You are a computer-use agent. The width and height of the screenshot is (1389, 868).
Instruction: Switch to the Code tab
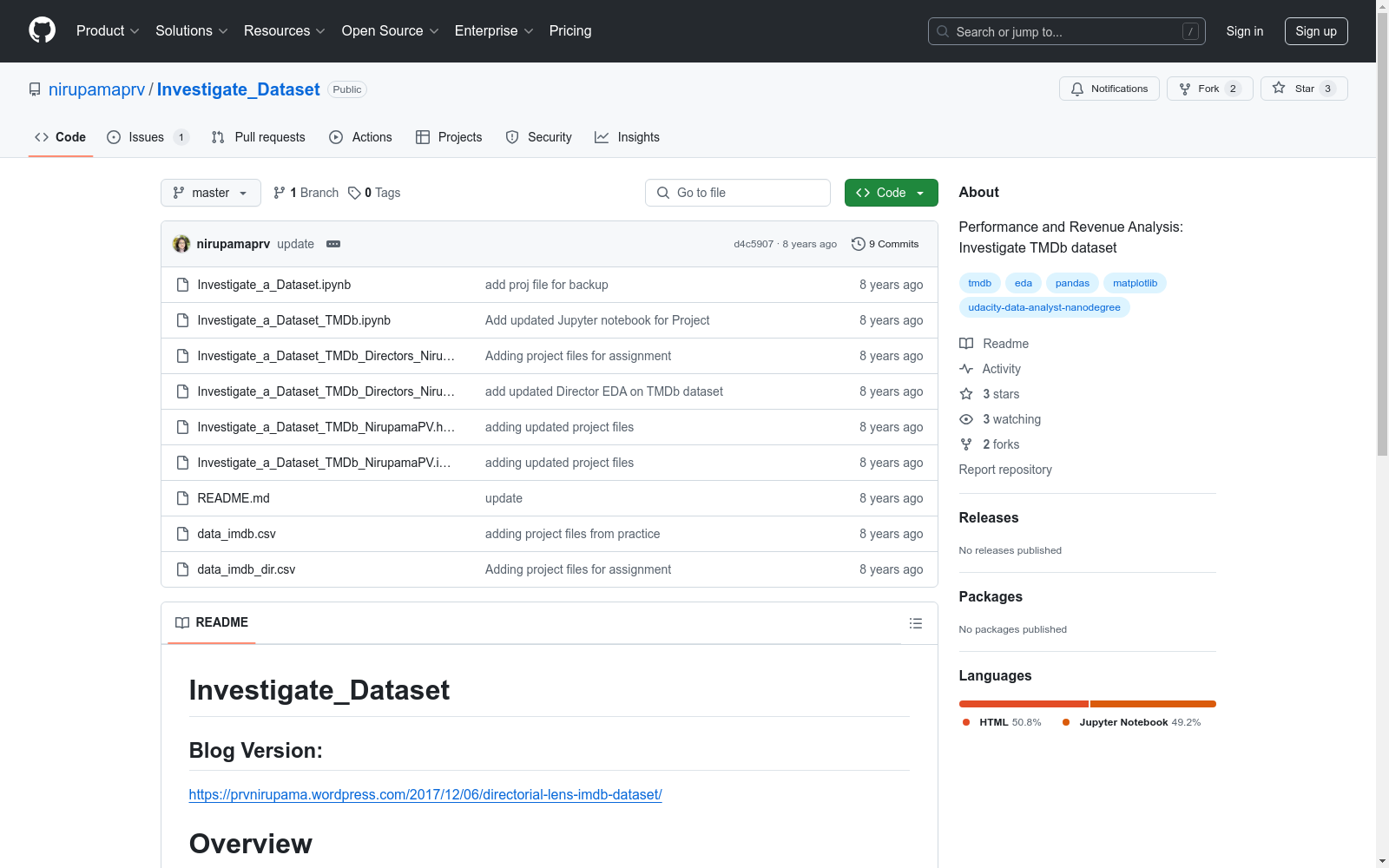pos(61,137)
